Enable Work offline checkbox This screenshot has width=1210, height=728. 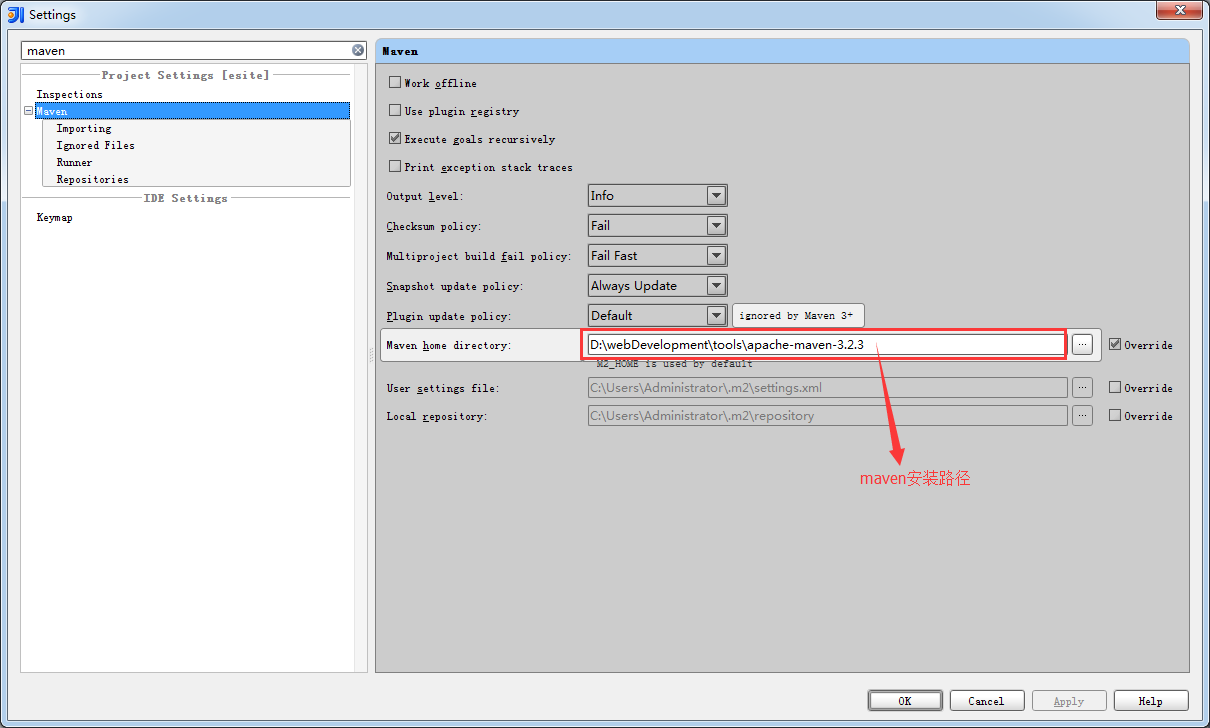tap(395, 83)
